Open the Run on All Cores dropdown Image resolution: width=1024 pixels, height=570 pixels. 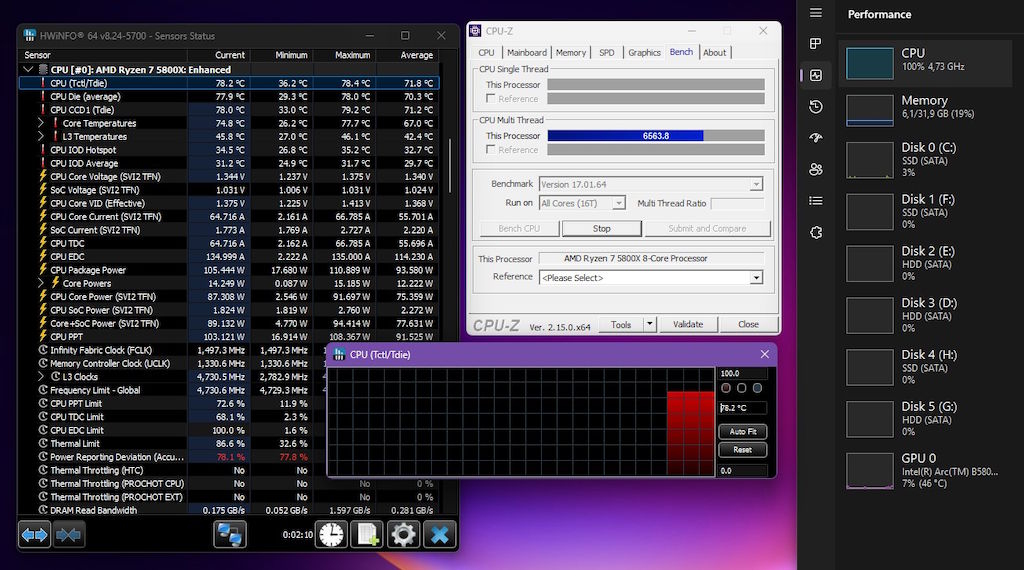click(x=618, y=203)
